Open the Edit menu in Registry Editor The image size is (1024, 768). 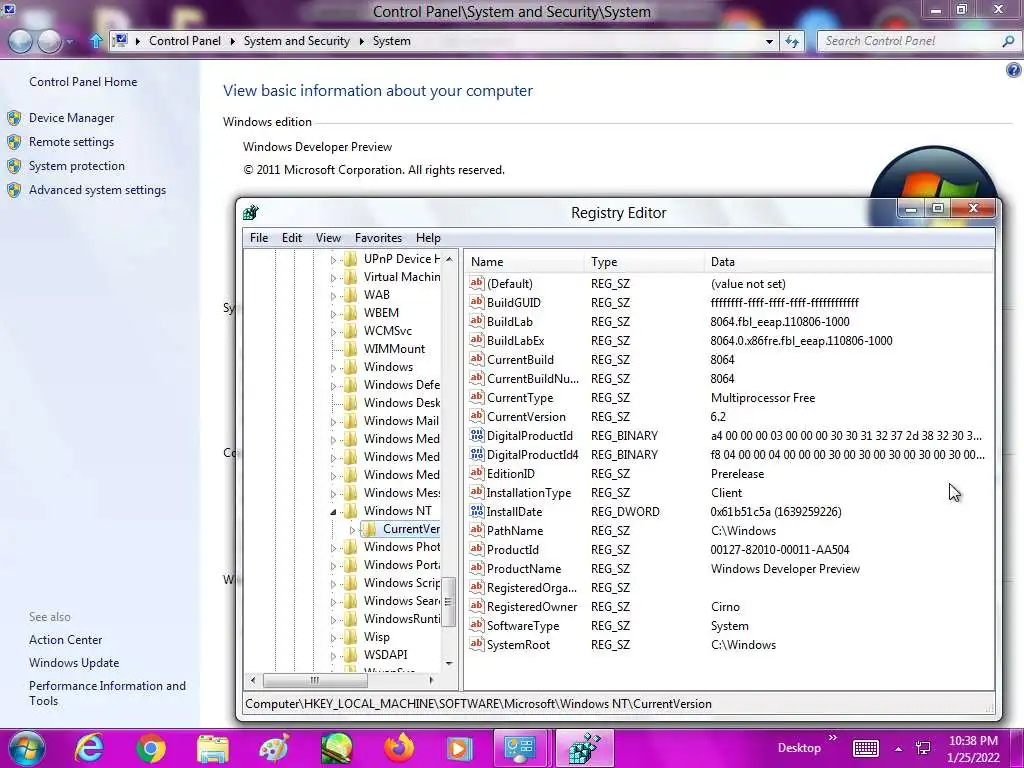[291, 238]
